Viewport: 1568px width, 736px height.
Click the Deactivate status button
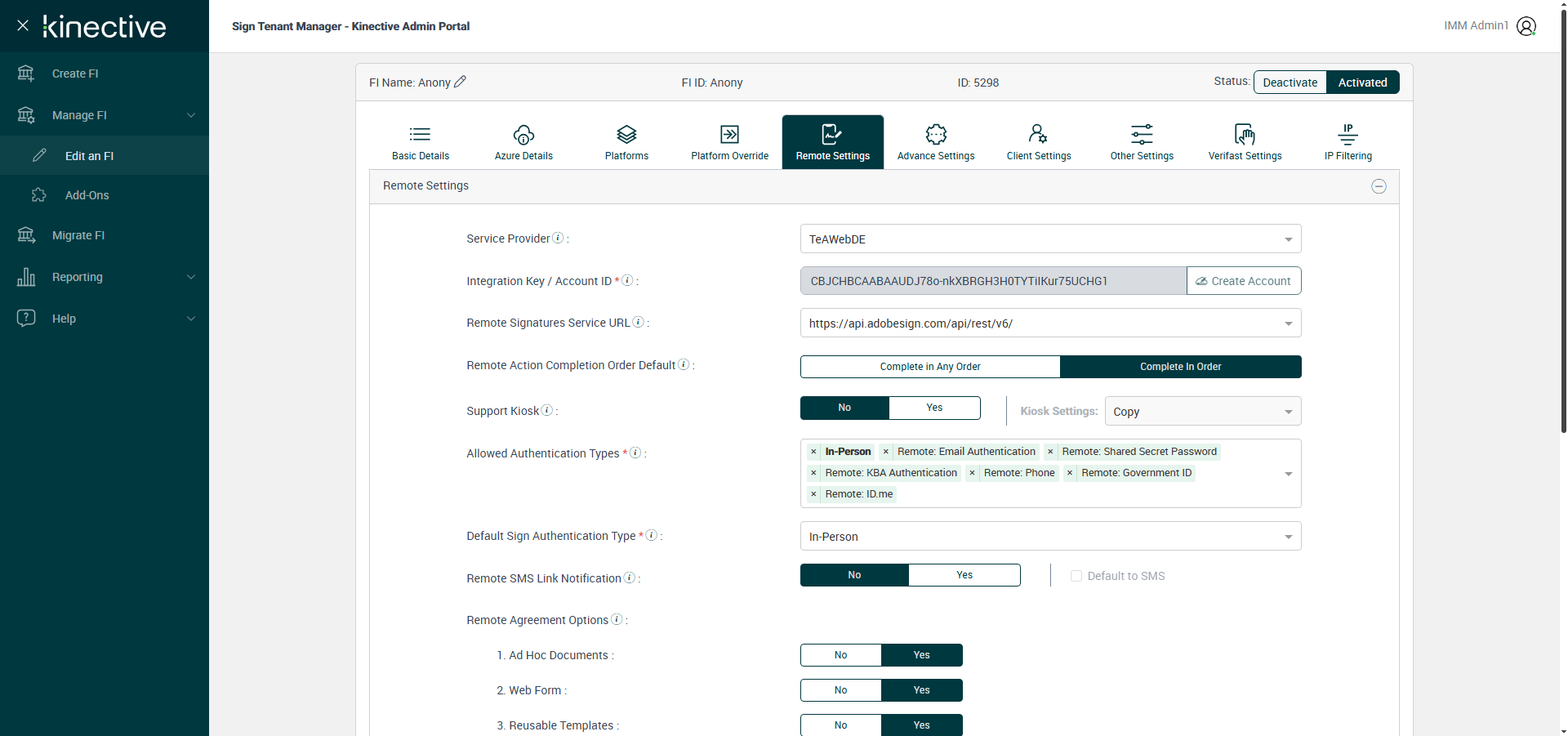[x=1290, y=83]
